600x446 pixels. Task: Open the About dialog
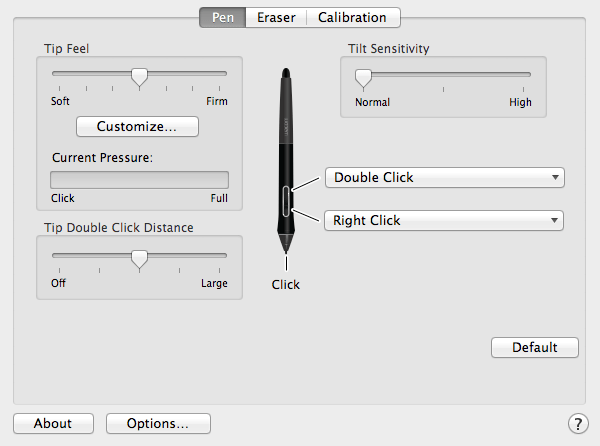53,423
